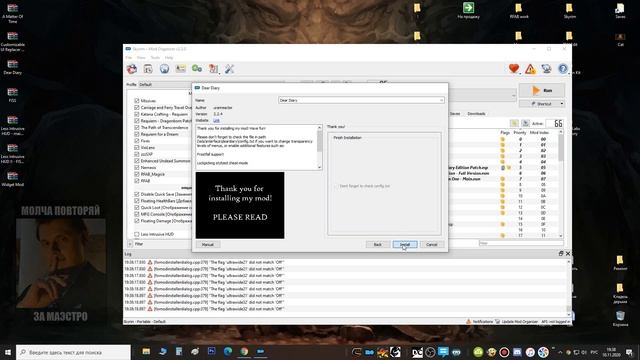Open the Profile dropdown showing Default
Screen dimensions: 640x360
tap(164, 84)
